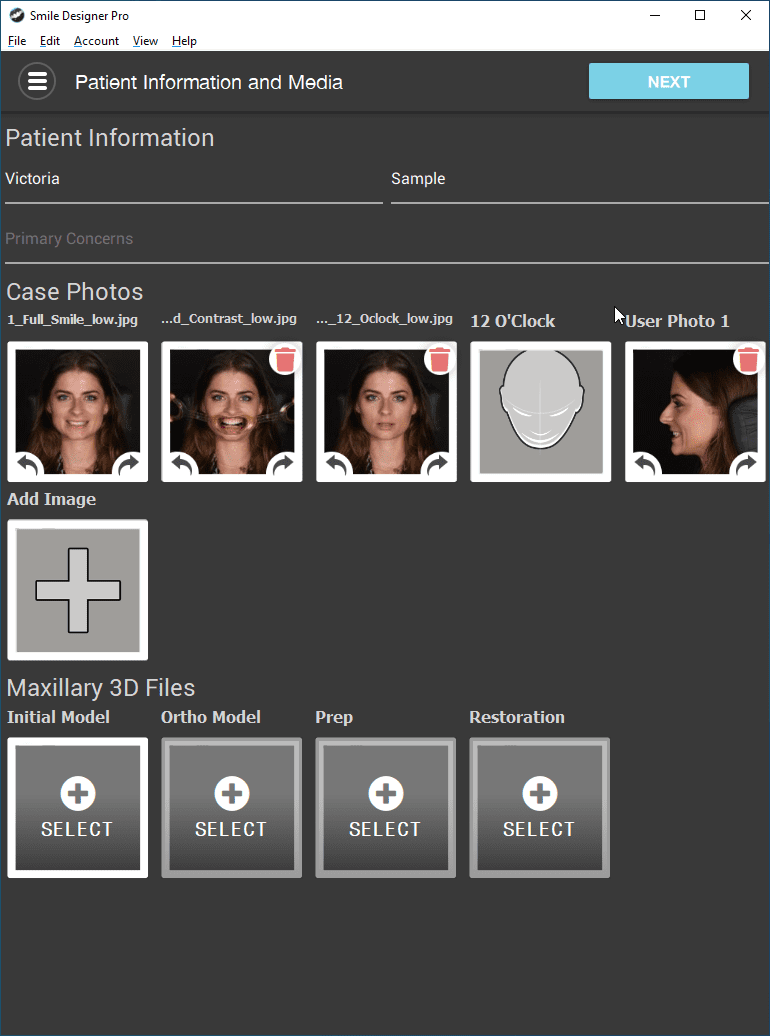
Task: Select an Ortho Model file
Action: 232,808
